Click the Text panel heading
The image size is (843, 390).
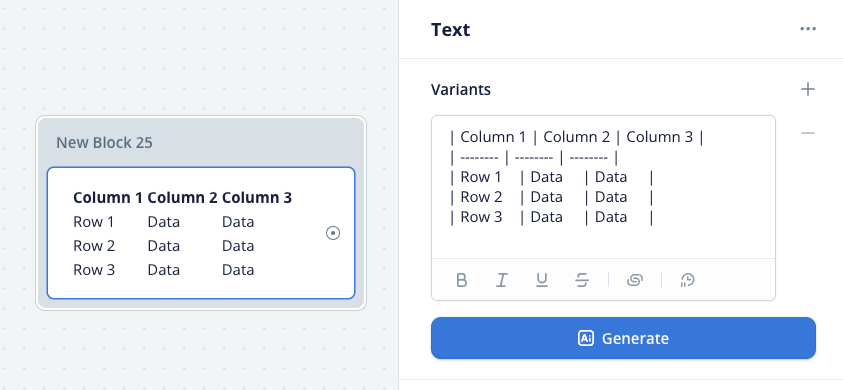point(450,30)
